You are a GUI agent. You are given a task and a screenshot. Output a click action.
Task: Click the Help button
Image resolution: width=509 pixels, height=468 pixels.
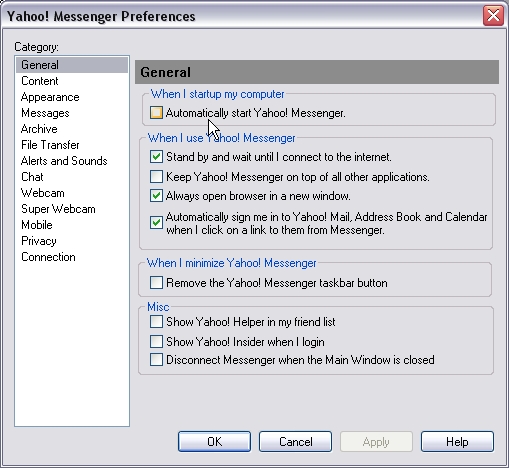(x=457, y=442)
